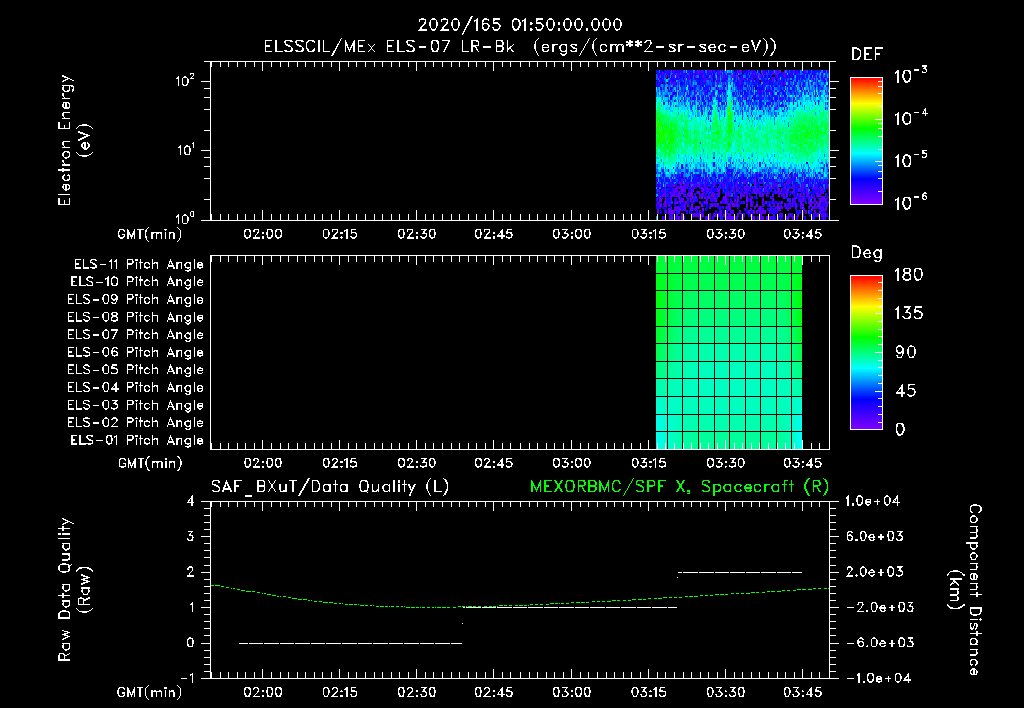This screenshot has height=708, width=1024.
Task: Click the electron energy spectrogram data
Action: click(743, 144)
